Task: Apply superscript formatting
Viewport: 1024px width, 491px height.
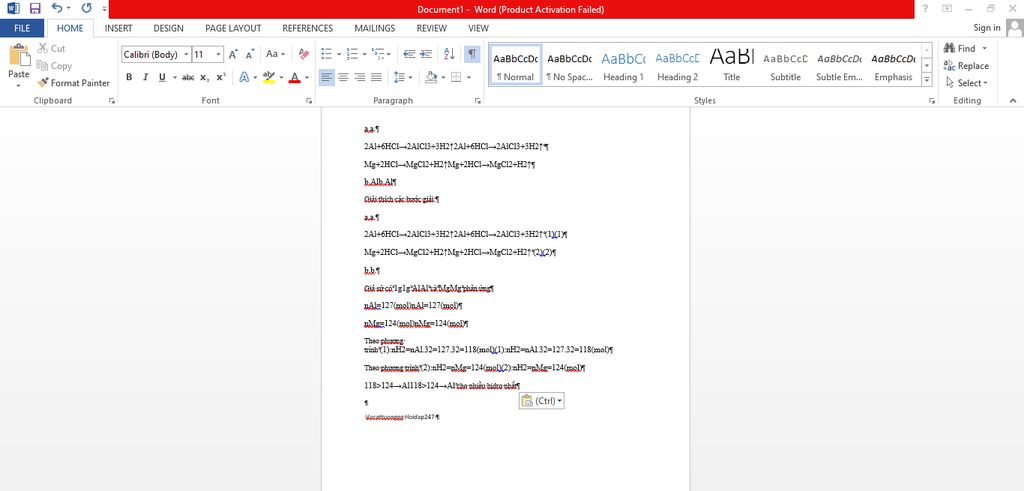Action: pos(221,77)
